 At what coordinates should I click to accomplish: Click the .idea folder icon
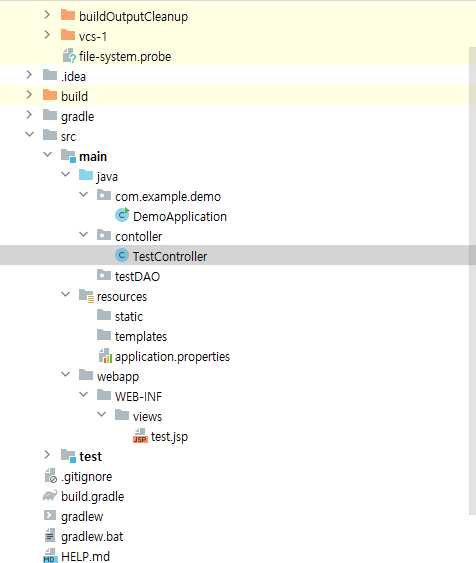click(x=50, y=75)
